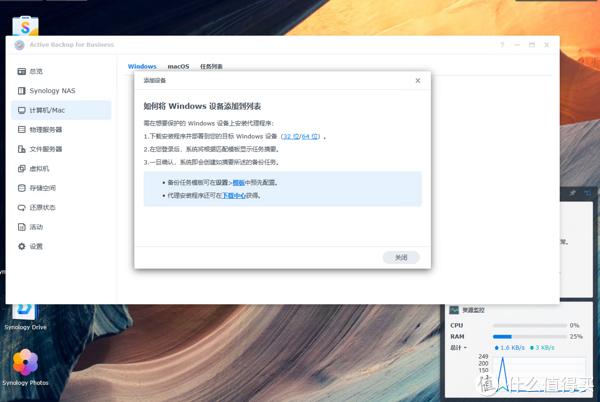
Task: Click the widget panel icon beside the pin
Action: click(588, 193)
